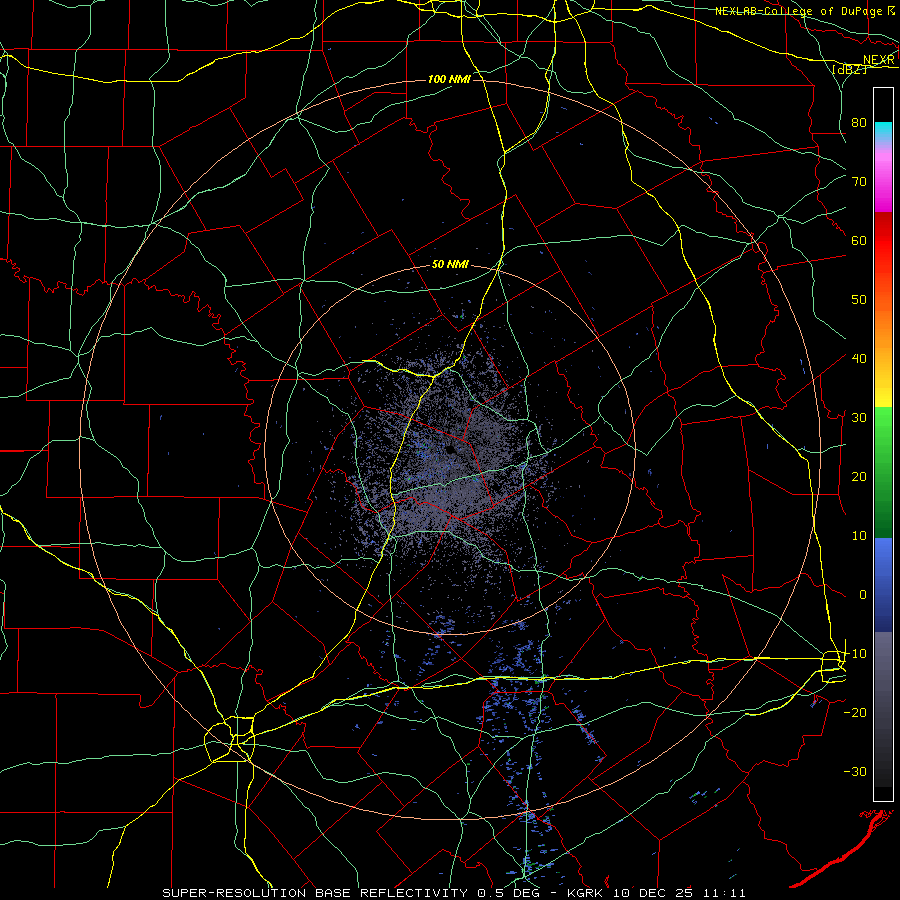Click the yellow highway loop in the lower-left
This screenshot has height=900, width=900.
coord(230,739)
